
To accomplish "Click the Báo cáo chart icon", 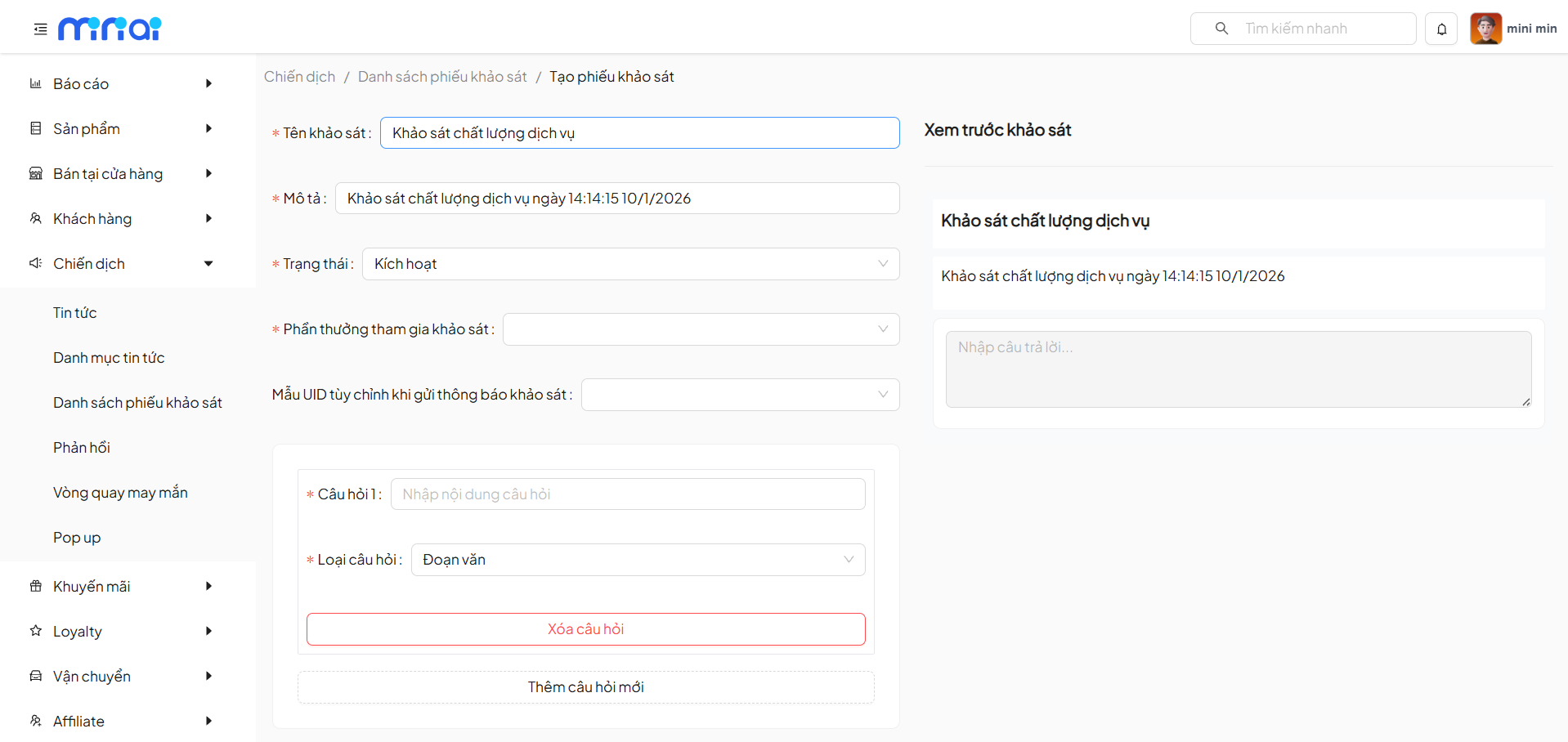I will [35, 83].
